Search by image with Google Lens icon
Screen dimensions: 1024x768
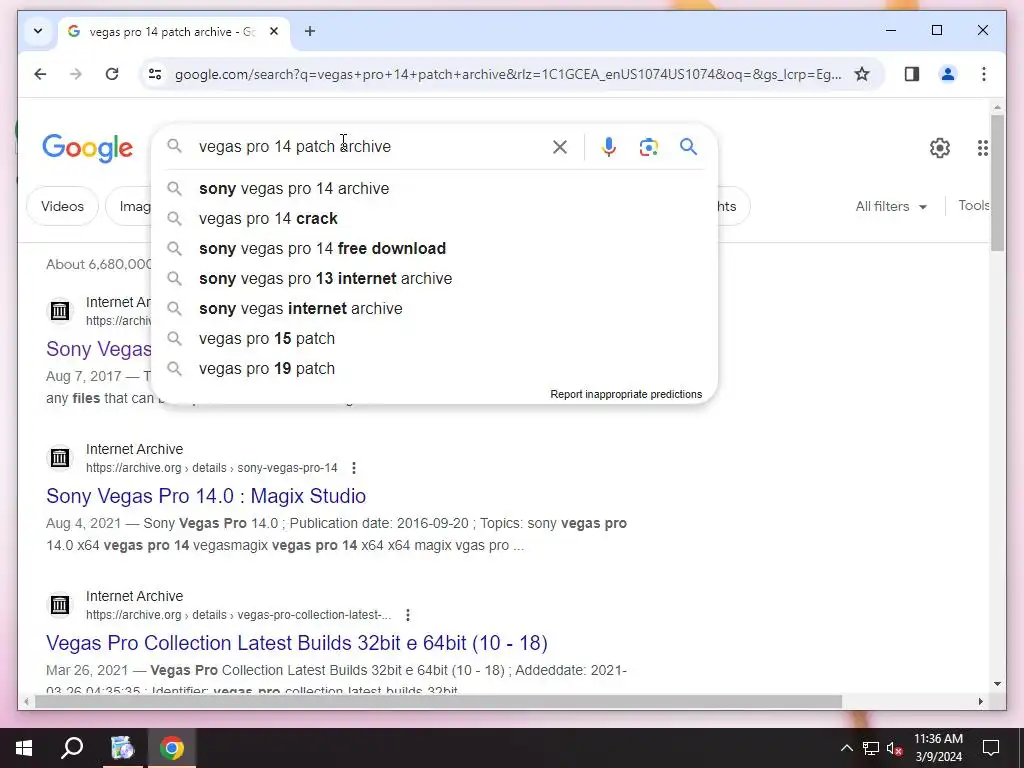(648, 147)
